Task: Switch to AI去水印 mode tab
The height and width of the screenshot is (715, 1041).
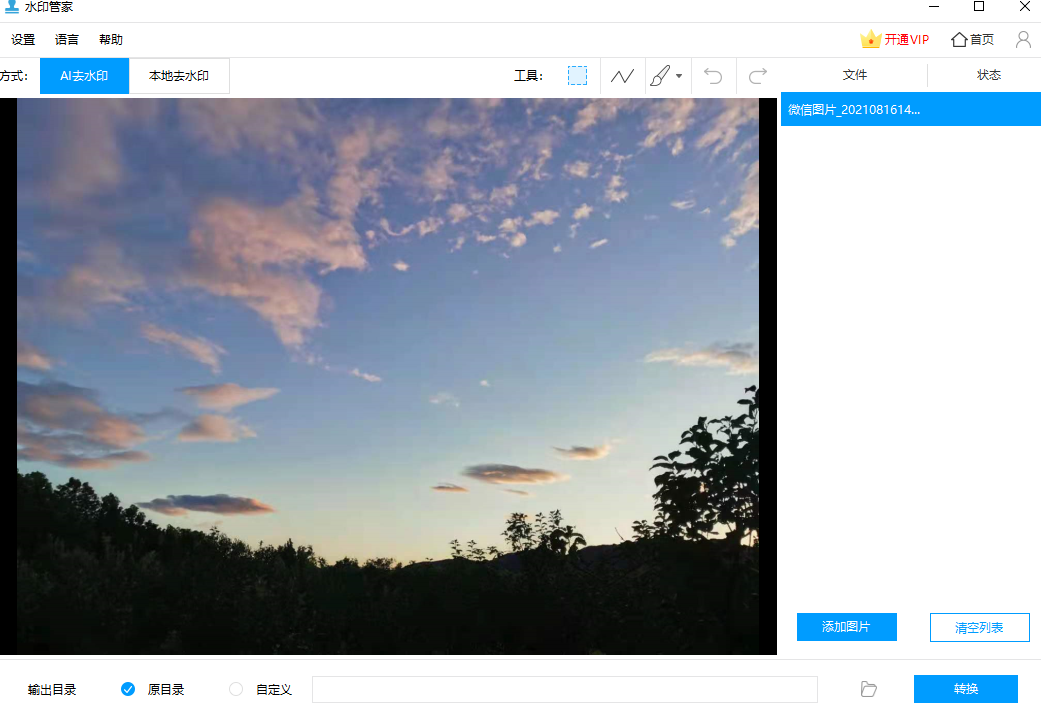Action: (84, 76)
